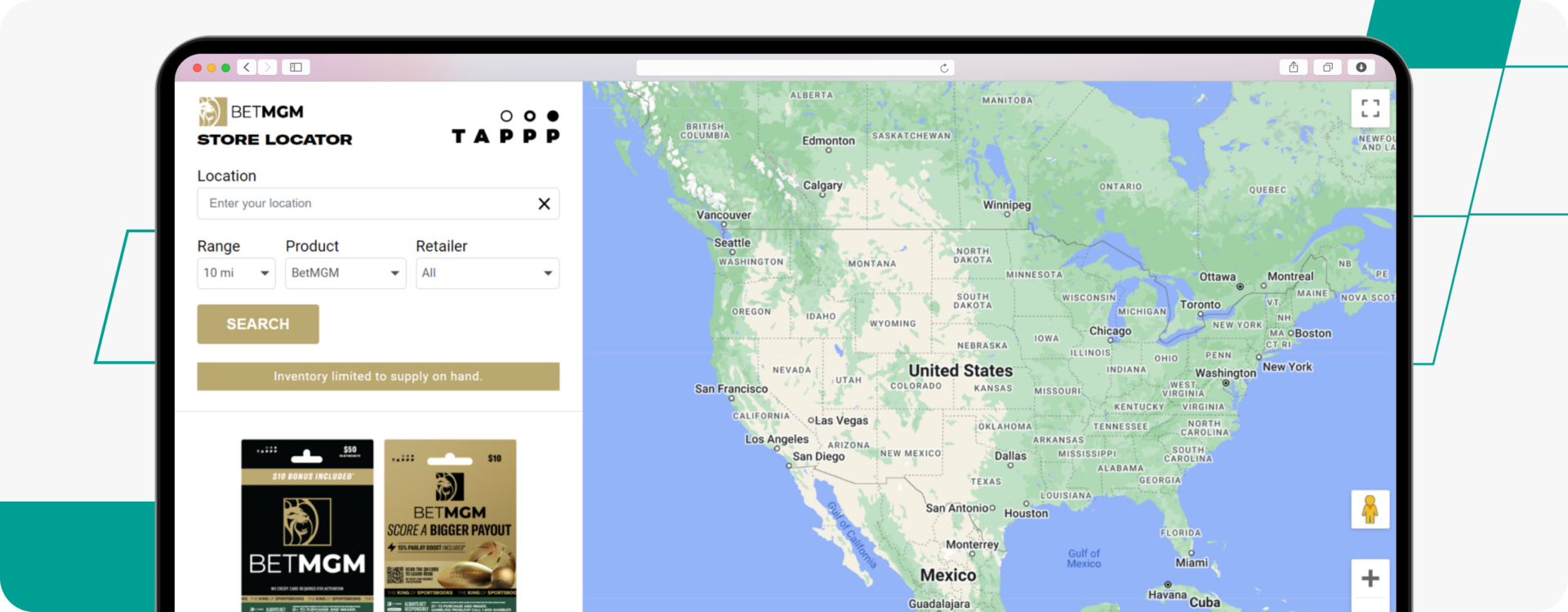Click the Las Vegas label on map

pos(841,420)
